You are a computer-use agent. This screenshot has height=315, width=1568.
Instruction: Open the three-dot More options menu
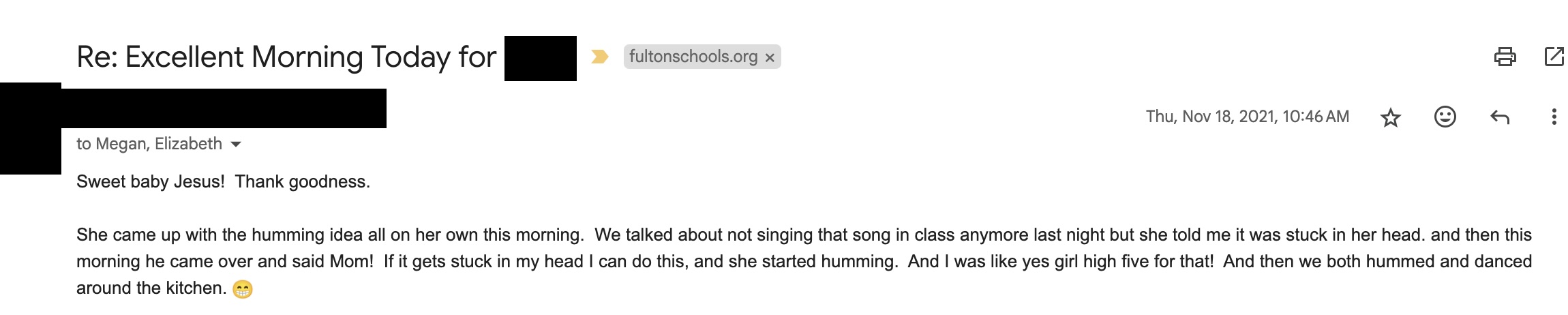[x=1554, y=117]
